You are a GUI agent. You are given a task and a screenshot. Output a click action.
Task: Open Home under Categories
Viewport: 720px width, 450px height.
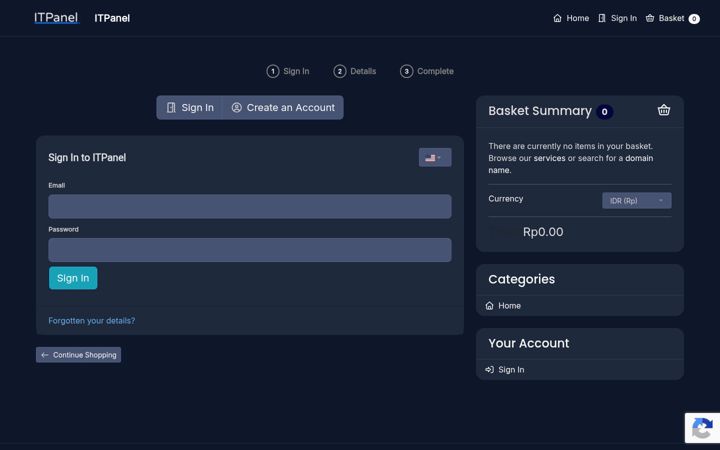point(504,306)
